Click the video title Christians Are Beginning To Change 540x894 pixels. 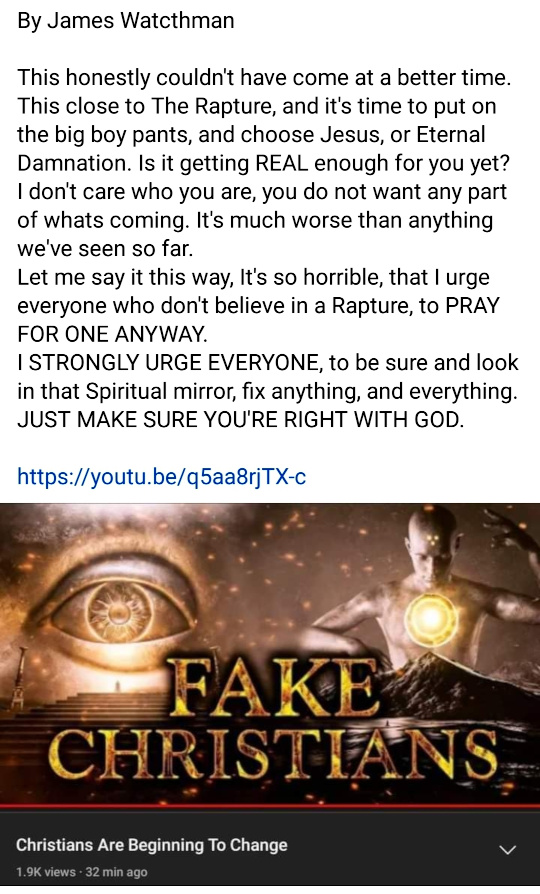pos(152,845)
